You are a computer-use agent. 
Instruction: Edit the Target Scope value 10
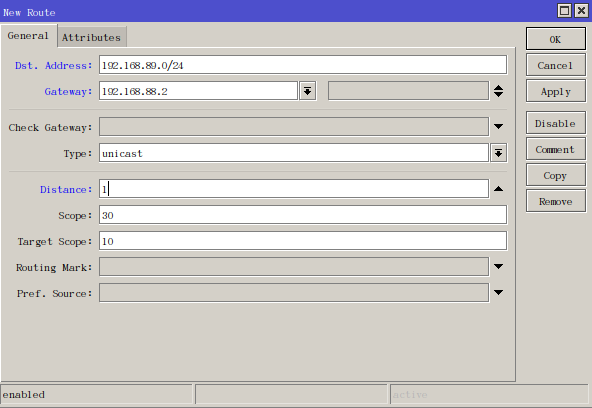[x=303, y=241]
